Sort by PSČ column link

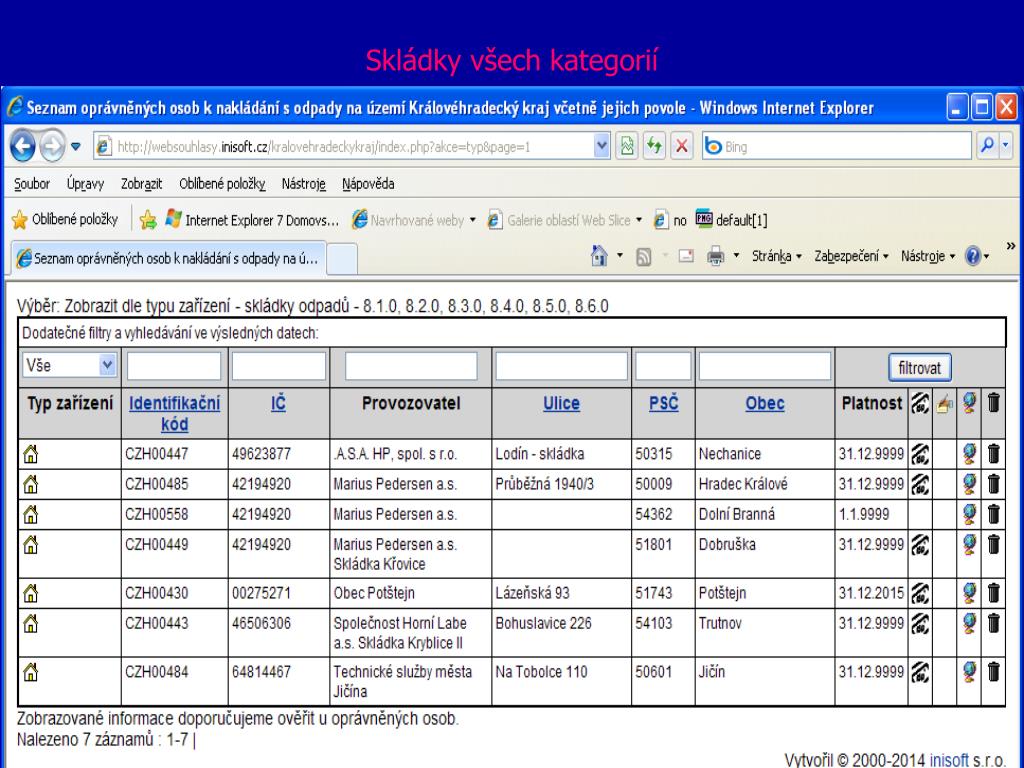coord(664,404)
